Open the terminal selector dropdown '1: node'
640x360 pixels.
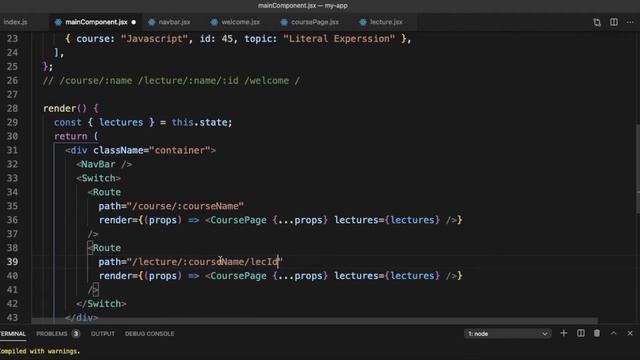507,334
